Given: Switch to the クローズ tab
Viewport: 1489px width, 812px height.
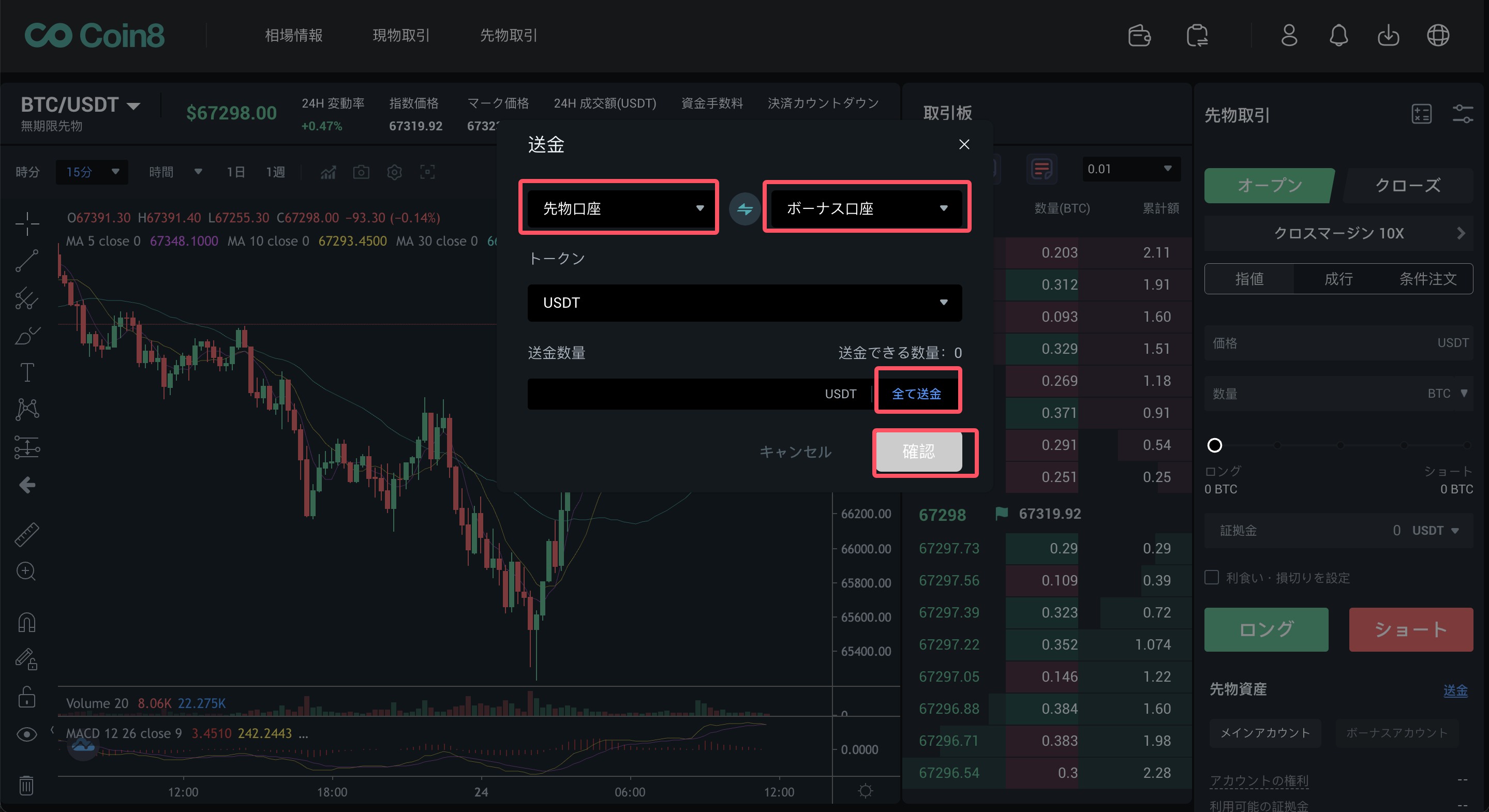Looking at the screenshot, I should [x=1407, y=186].
